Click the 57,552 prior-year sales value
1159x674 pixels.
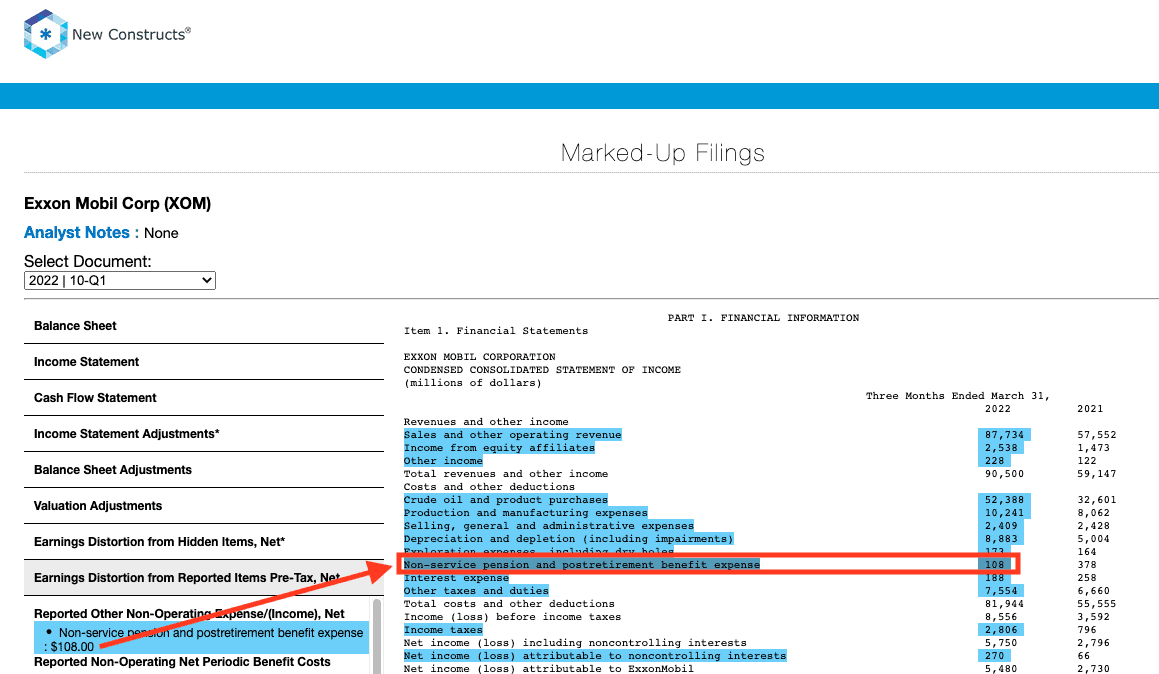tap(1097, 435)
